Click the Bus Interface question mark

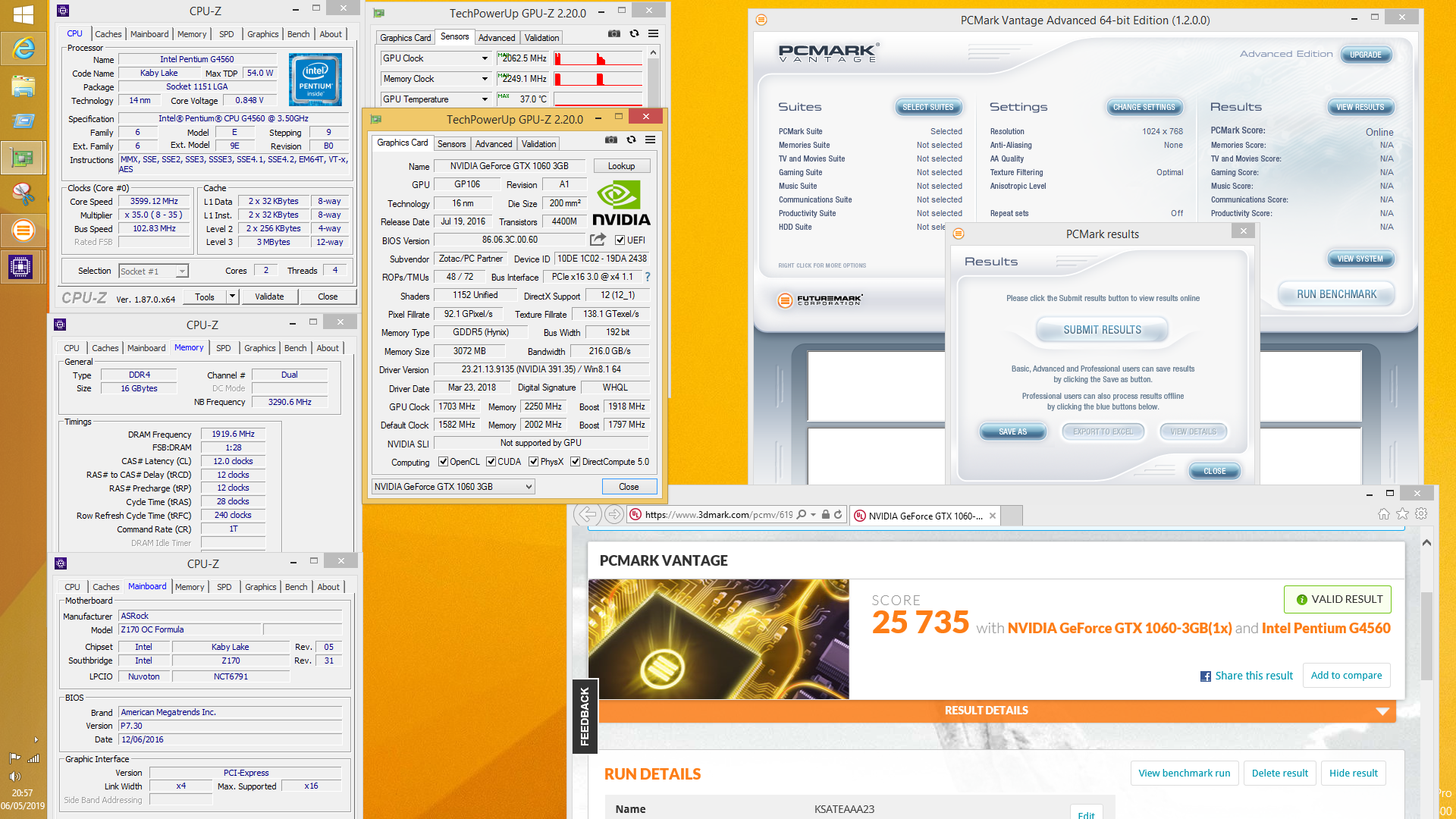(647, 277)
